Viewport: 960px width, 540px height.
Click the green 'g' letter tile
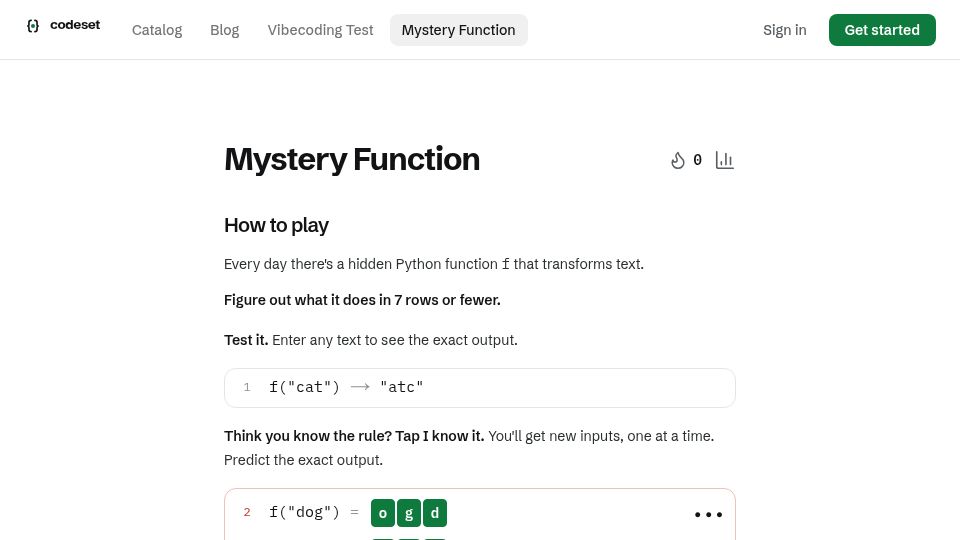[x=409, y=513]
